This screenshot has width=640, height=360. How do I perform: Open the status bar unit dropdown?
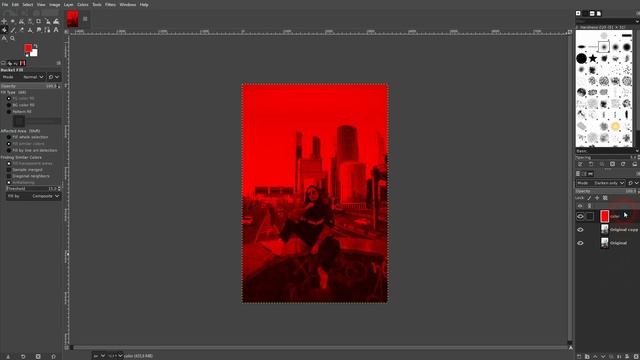pyautogui.click(x=99, y=356)
